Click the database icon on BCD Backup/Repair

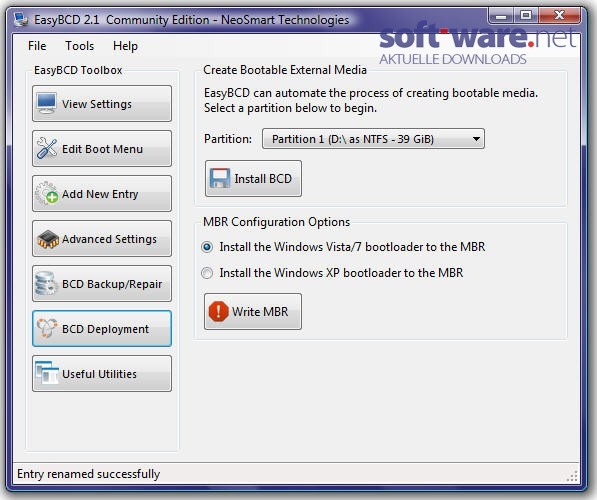tap(45, 284)
